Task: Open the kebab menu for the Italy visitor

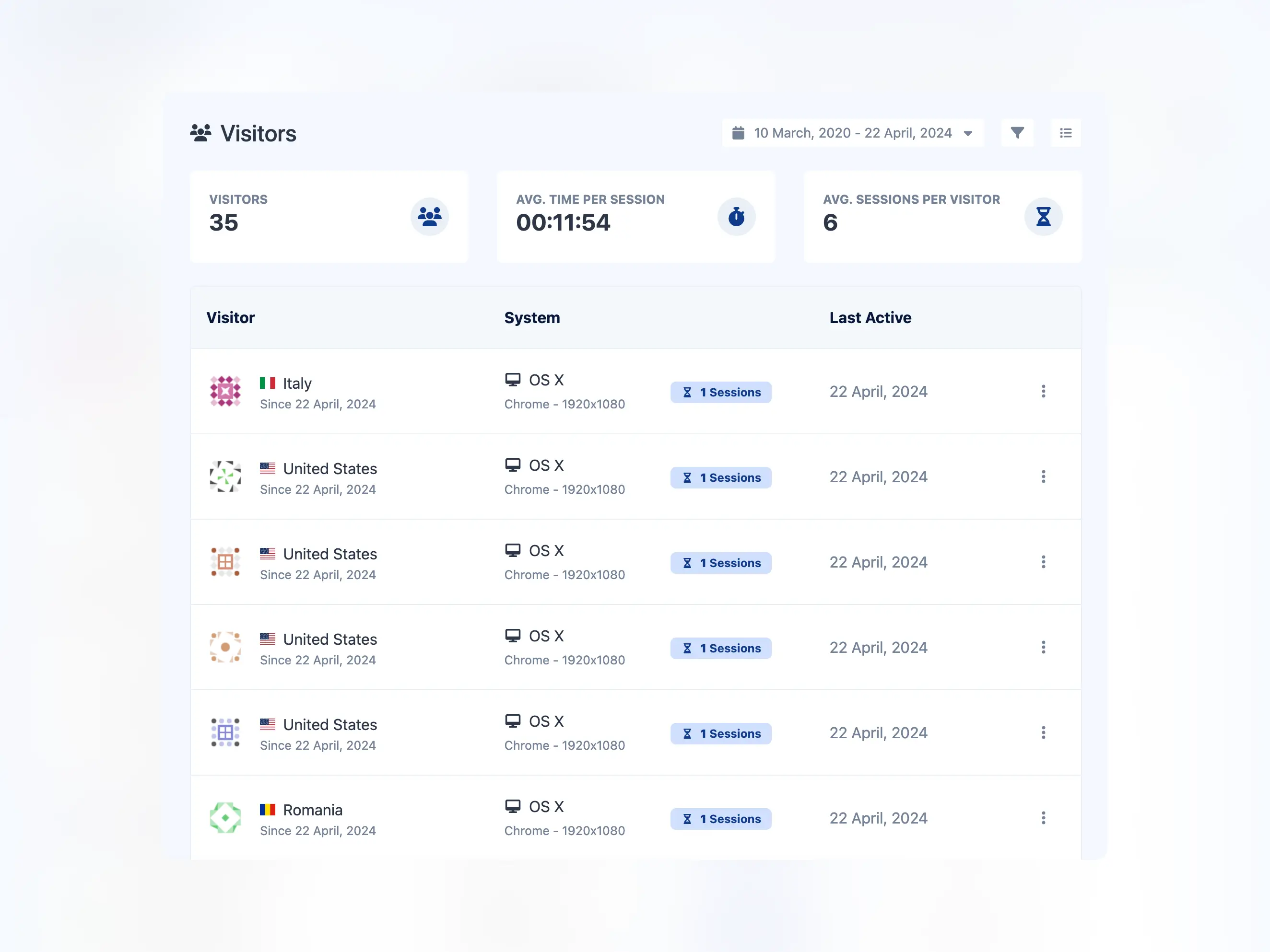Action: (x=1044, y=391)
